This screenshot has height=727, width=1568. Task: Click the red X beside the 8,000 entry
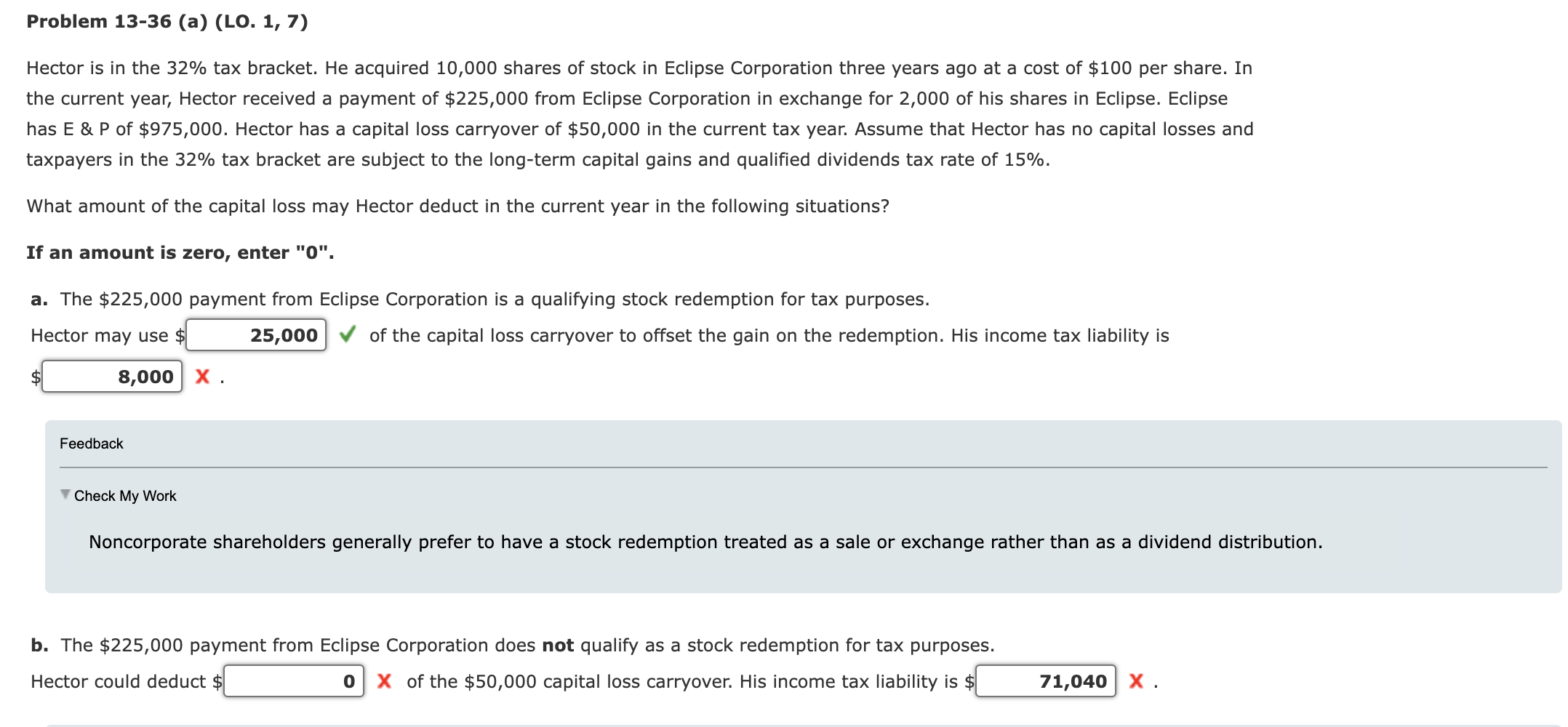pyautogui.click(x=203, y=377)
